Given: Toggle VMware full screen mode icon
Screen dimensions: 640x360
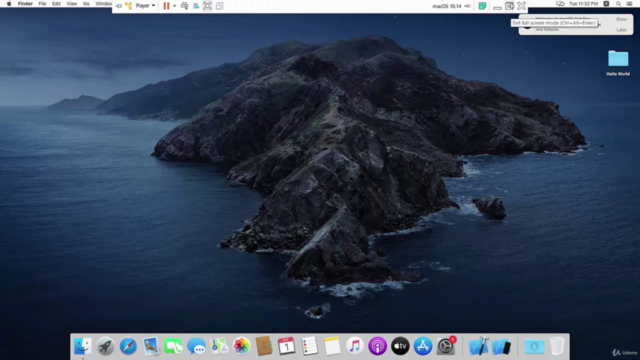Looking at the screenshot, I should 207,6.
